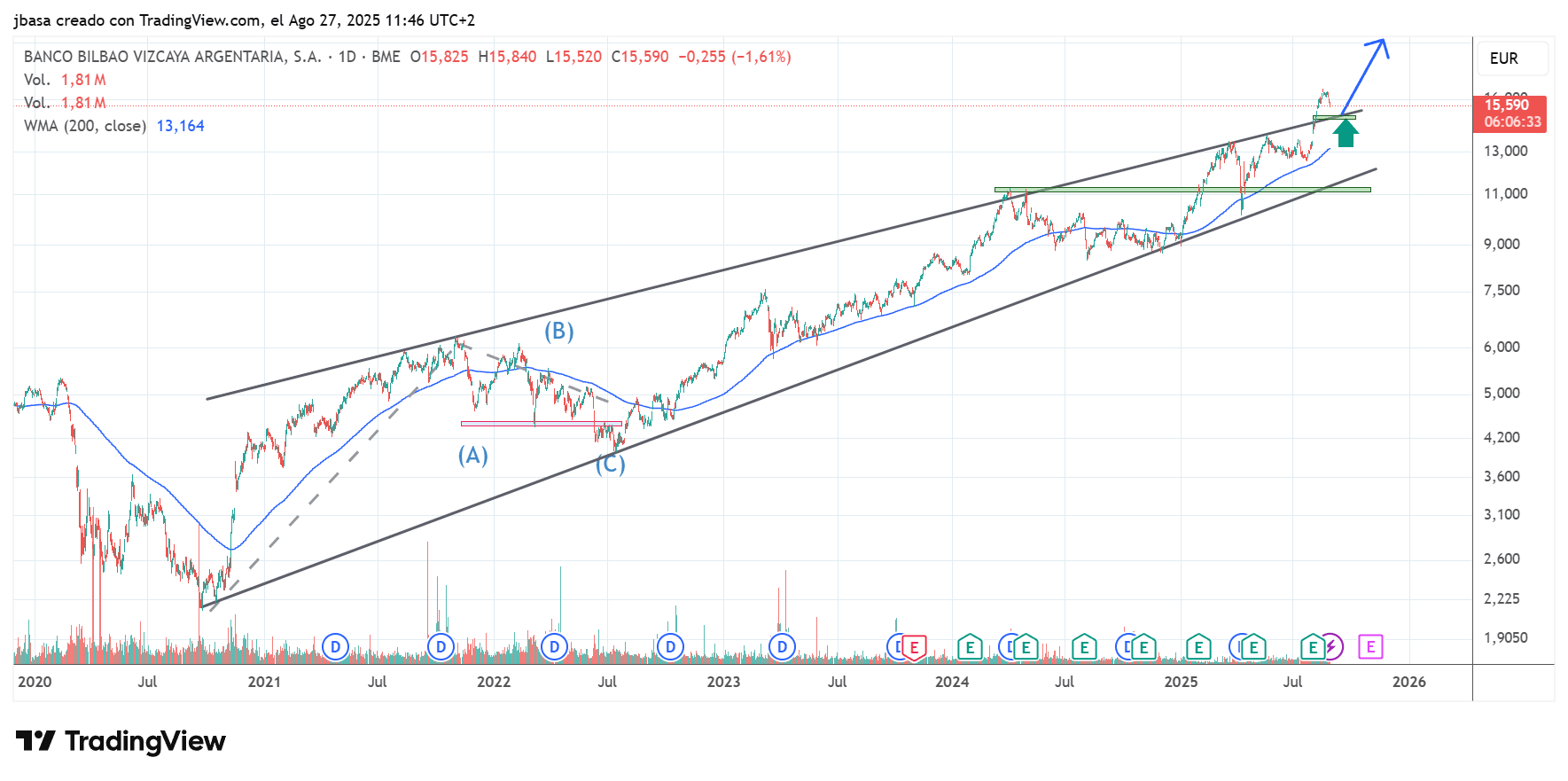Image resolution: width=1568 pixels, height=781 pixels.
Task: Click the 2025 label on time axis
Action: (x=1181, y=682)
